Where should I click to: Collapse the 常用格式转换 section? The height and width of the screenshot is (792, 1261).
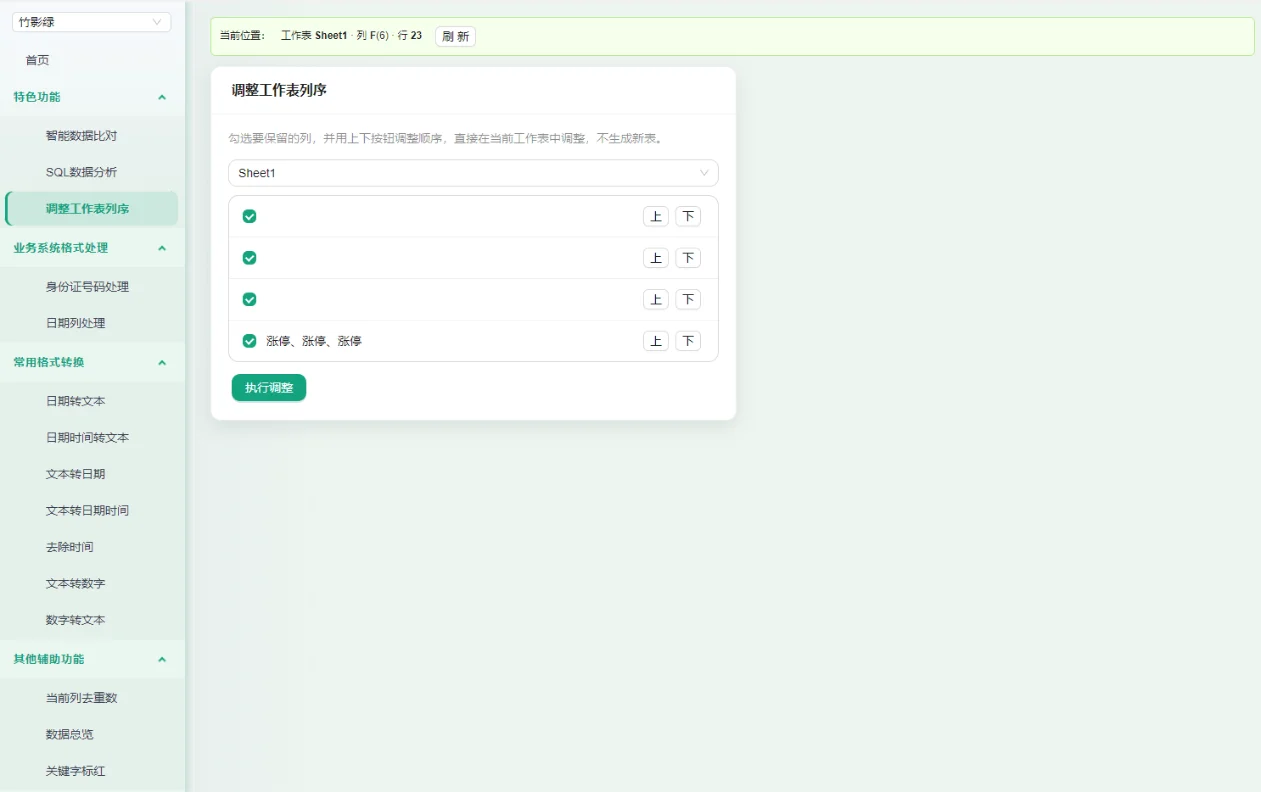(92, 362)
